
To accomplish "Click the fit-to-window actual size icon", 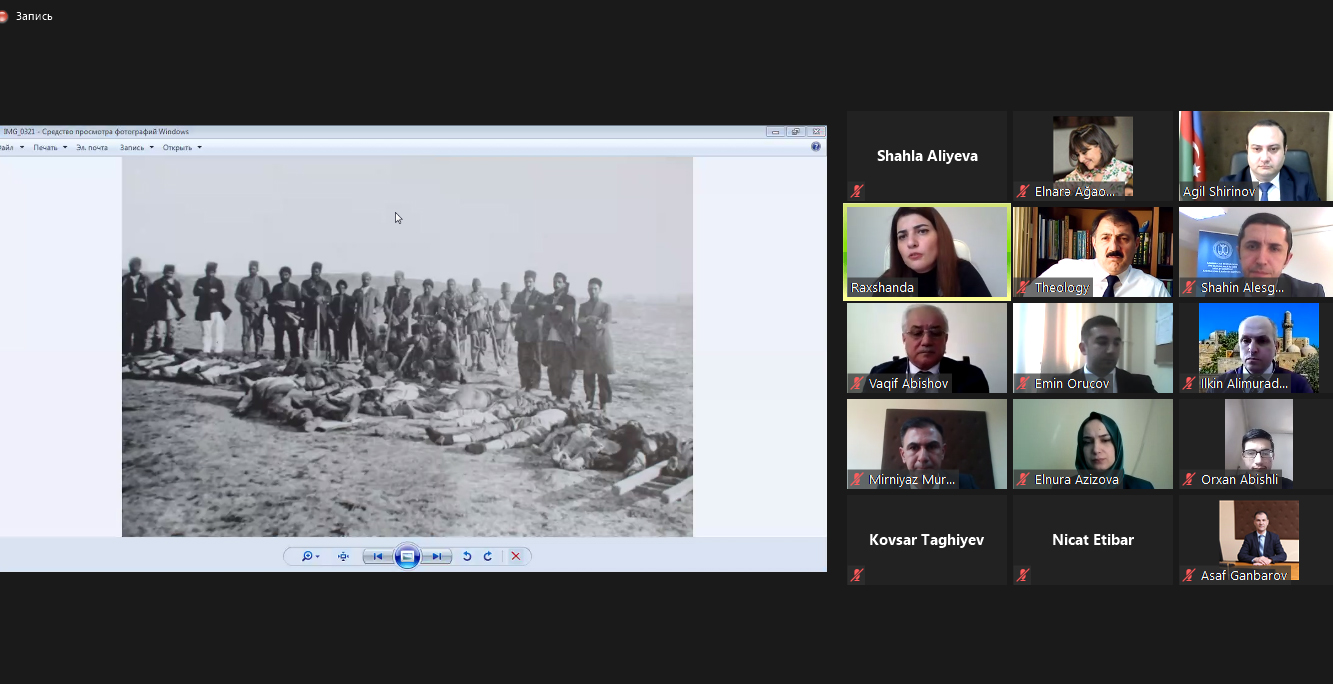I will pos(343,556).
